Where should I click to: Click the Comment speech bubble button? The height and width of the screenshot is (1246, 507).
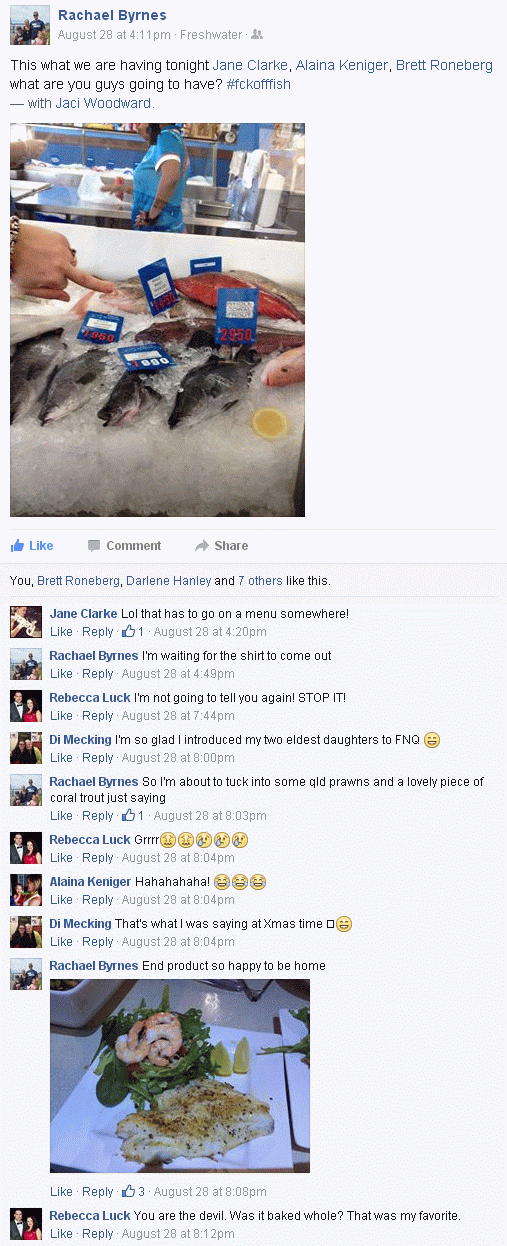pyautogui.click(x=124, y=545)
